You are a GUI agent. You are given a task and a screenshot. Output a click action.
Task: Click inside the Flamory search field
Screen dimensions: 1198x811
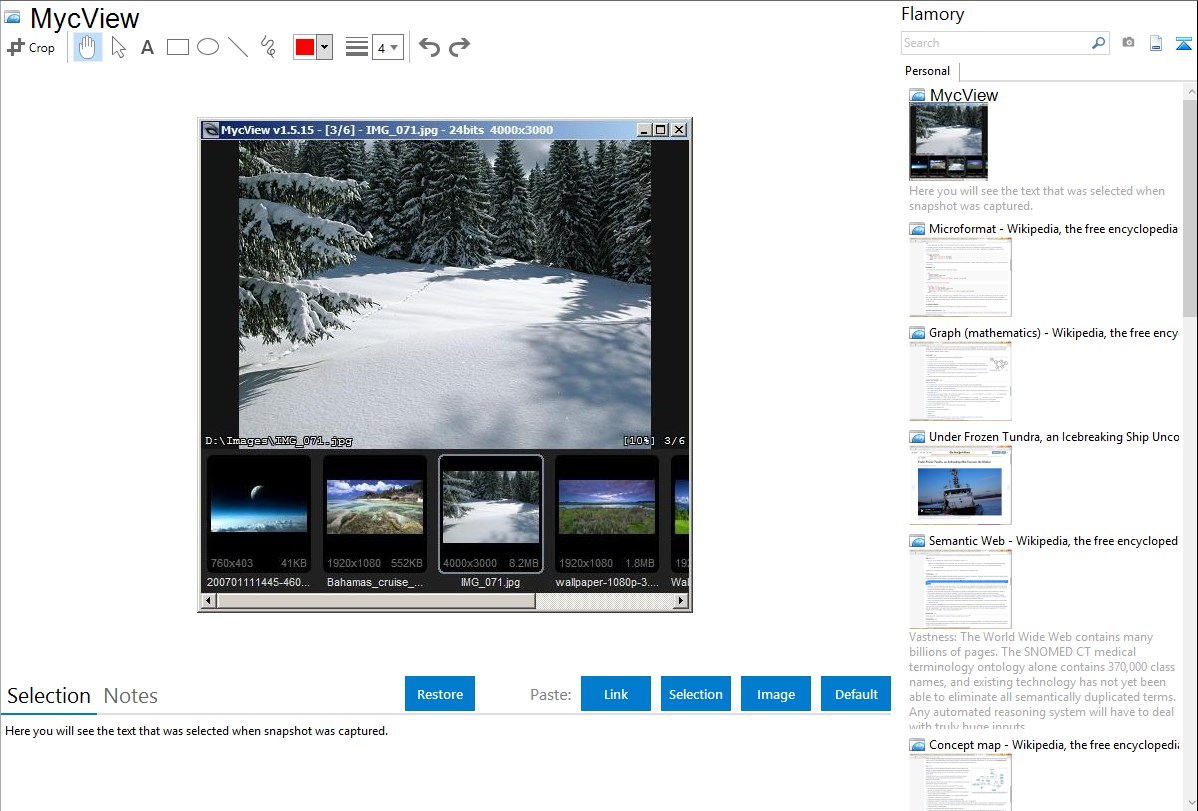pyautogui.click(x=995, y=43)
